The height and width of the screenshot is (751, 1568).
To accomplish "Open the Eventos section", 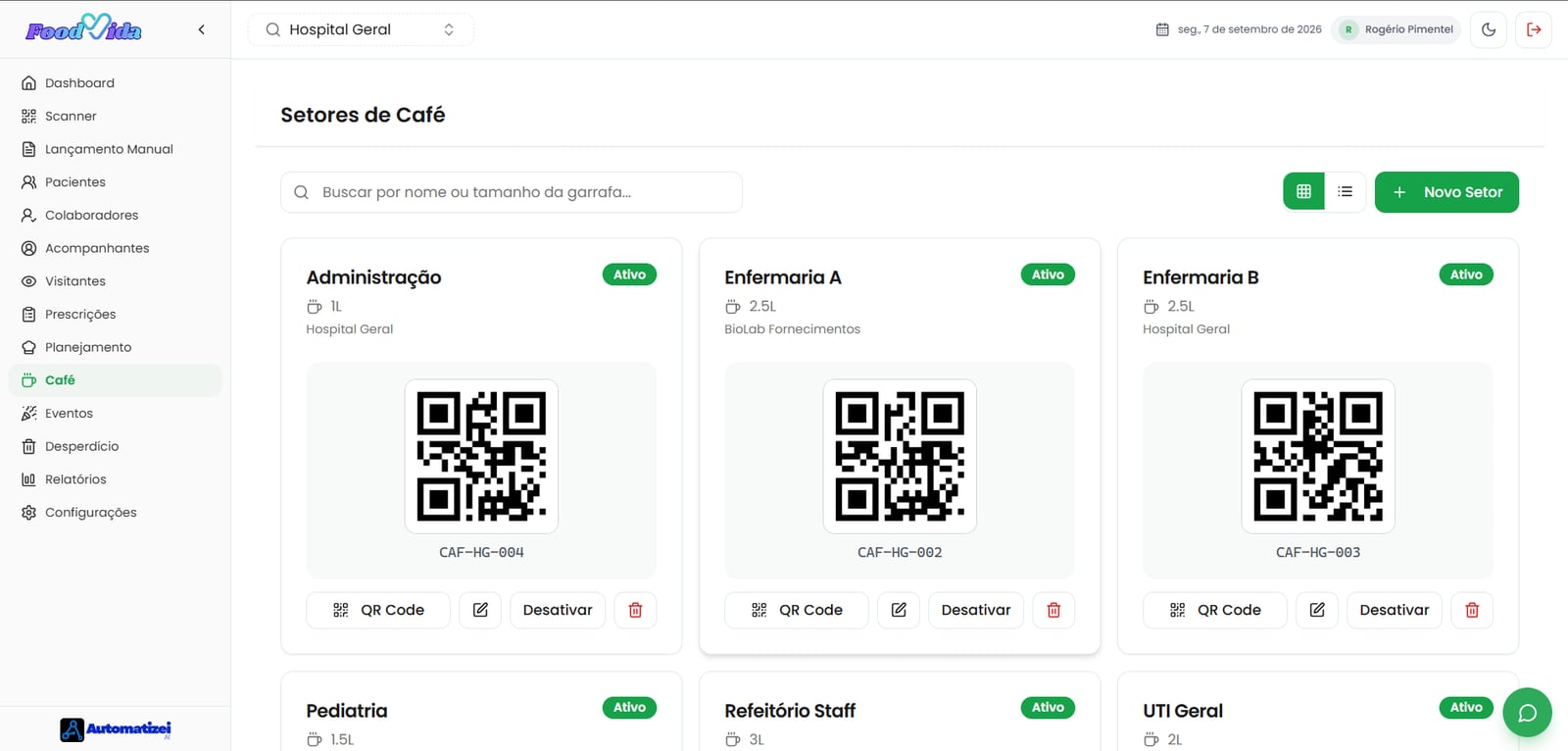I will click(116, 413).
